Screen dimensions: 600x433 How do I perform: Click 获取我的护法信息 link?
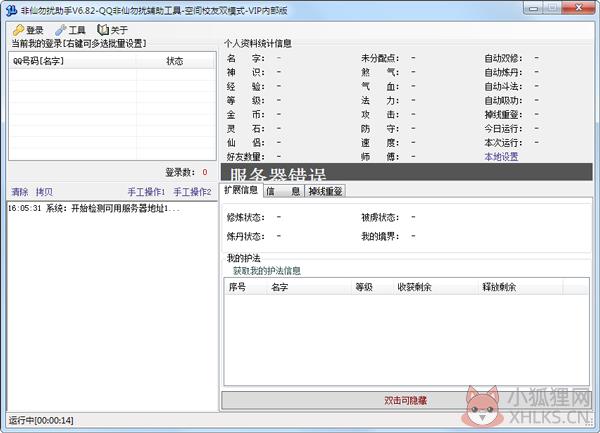267,271
